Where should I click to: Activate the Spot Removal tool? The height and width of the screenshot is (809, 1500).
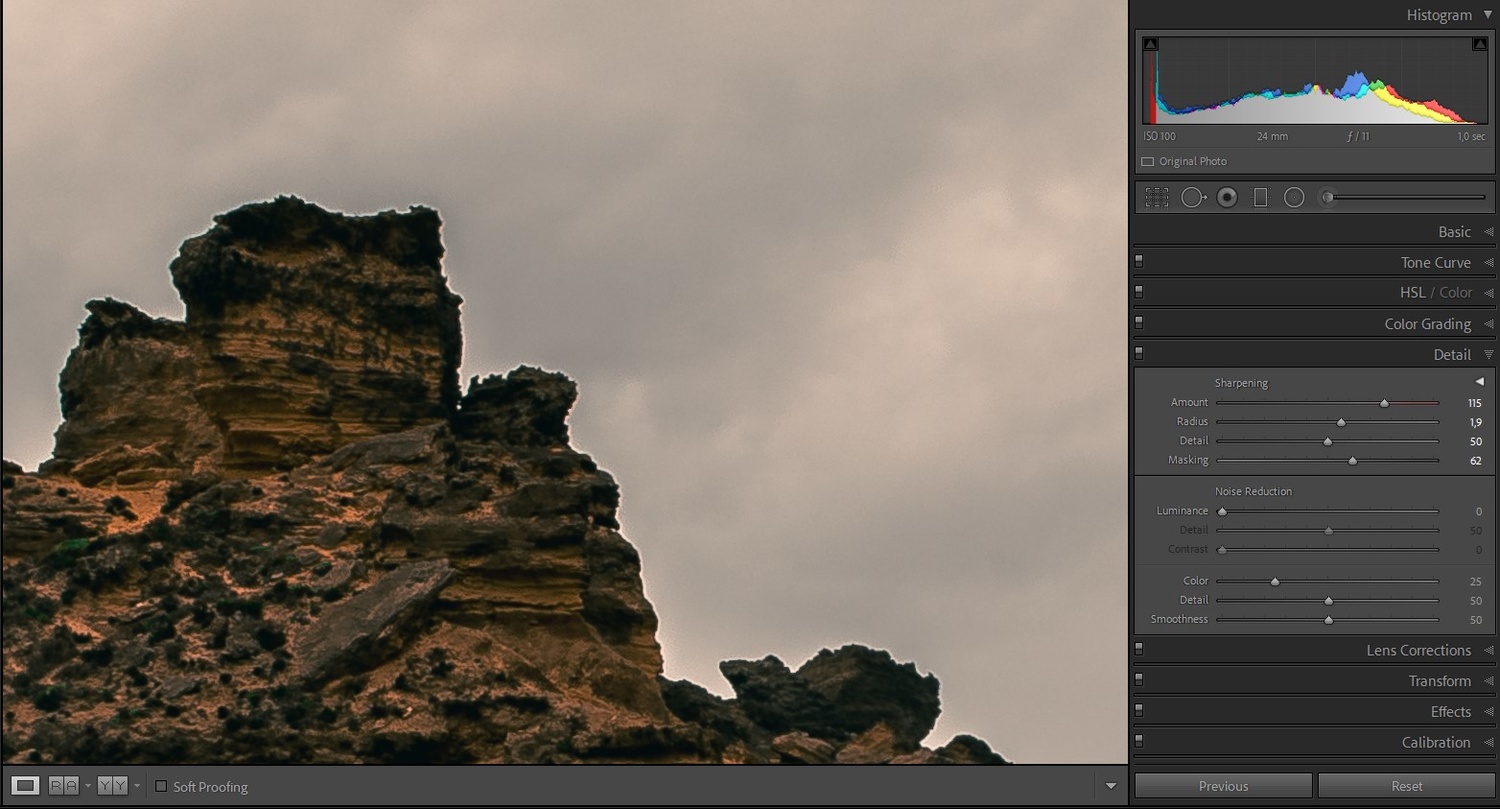click(x=1192, y=198)
